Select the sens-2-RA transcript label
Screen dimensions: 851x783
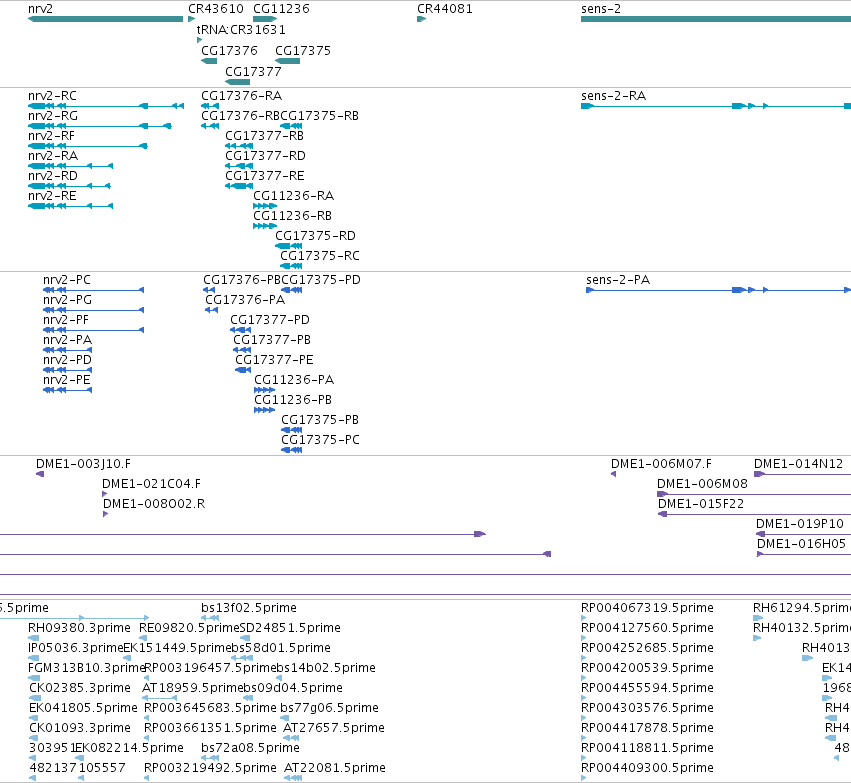(x=613, y=96)
